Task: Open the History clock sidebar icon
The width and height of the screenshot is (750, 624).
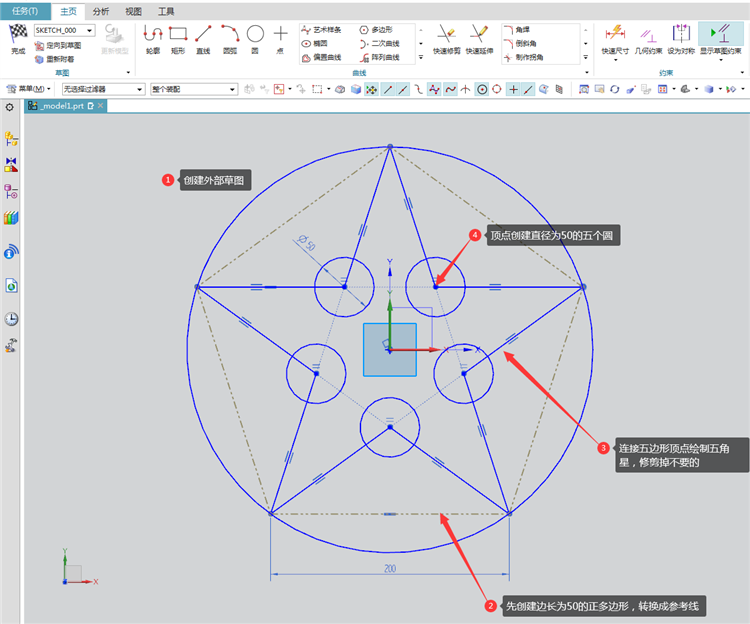Action: [11, 319]
